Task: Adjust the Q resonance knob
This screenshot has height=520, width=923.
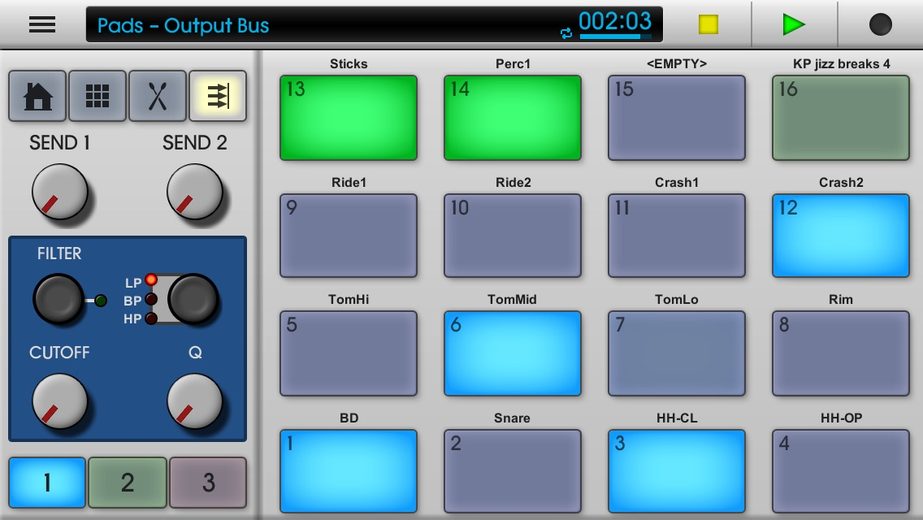Action: point(195,401)
